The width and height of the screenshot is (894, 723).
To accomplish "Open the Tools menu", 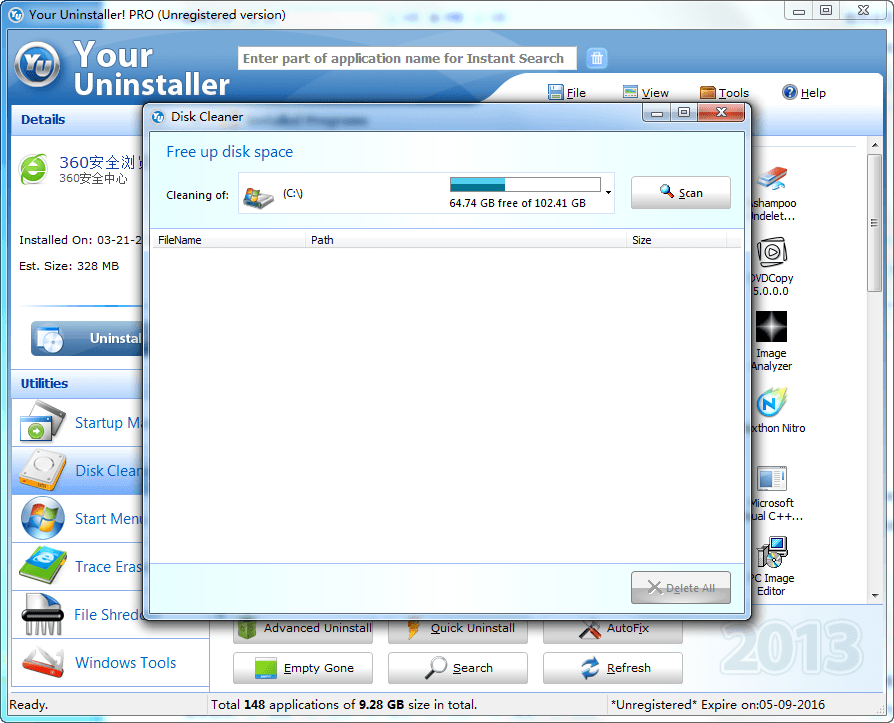I will click(x=724, y=92).
